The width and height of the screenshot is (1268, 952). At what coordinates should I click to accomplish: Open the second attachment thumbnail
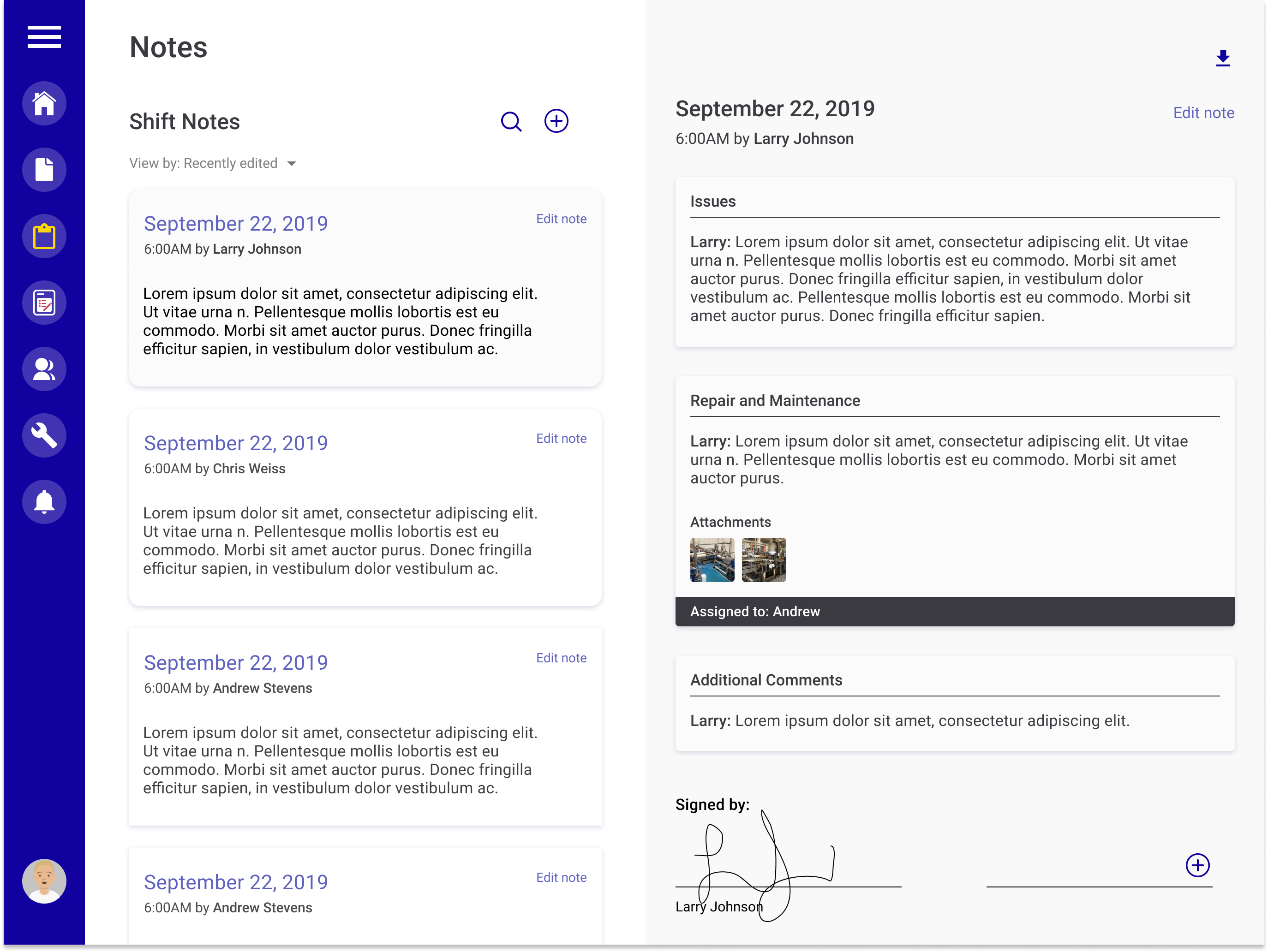764,560
